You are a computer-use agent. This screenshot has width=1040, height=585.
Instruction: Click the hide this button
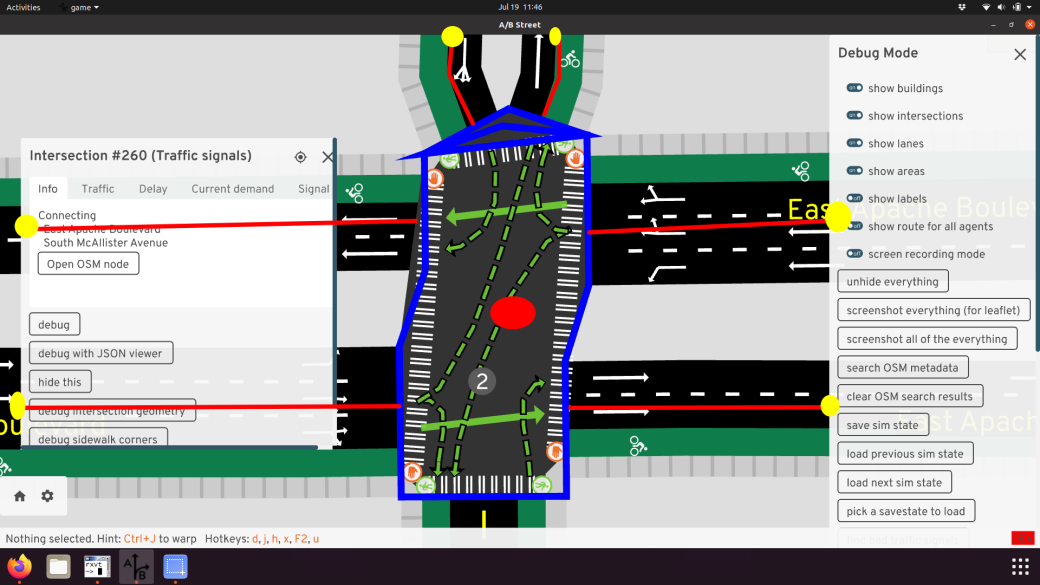pos(60,382)
